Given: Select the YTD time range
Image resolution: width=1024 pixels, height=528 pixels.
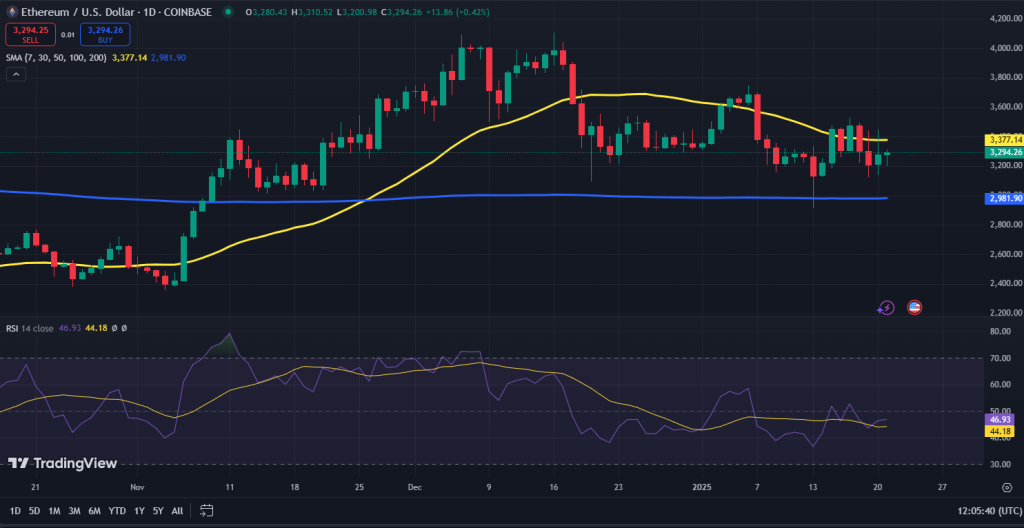Looking at the screenshot, I should (118, 511).
